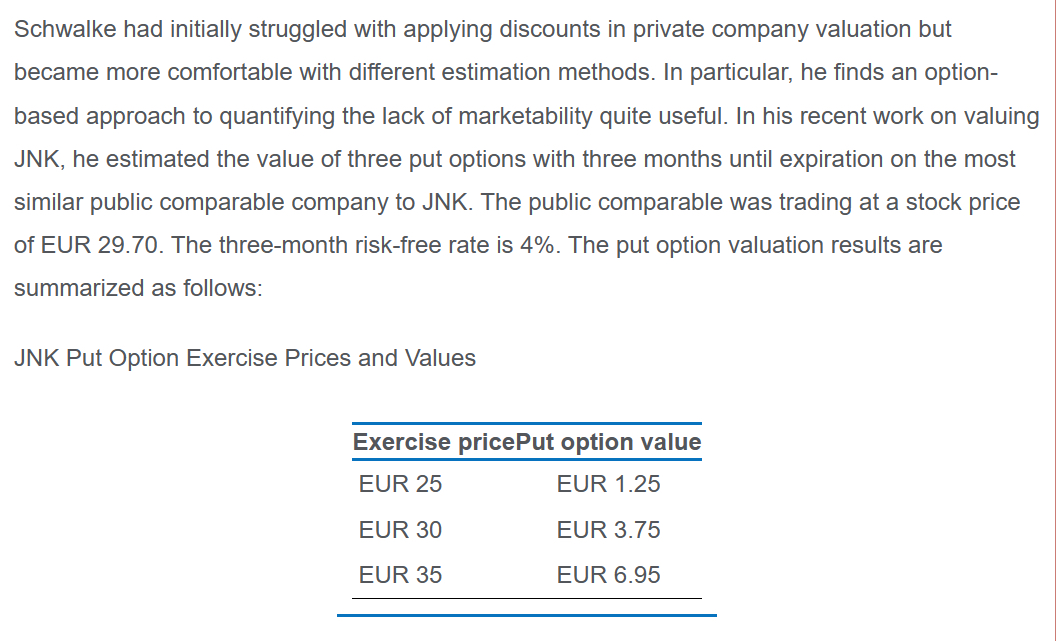Select the EUR 30 exercise price cell
Screen dimensions: 1058x641
[400, 530]
